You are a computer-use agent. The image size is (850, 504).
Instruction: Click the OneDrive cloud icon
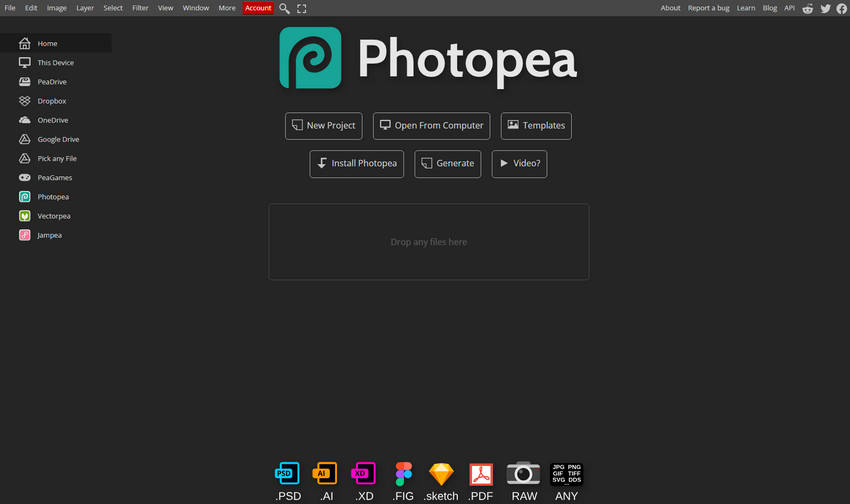click(24, 120)
